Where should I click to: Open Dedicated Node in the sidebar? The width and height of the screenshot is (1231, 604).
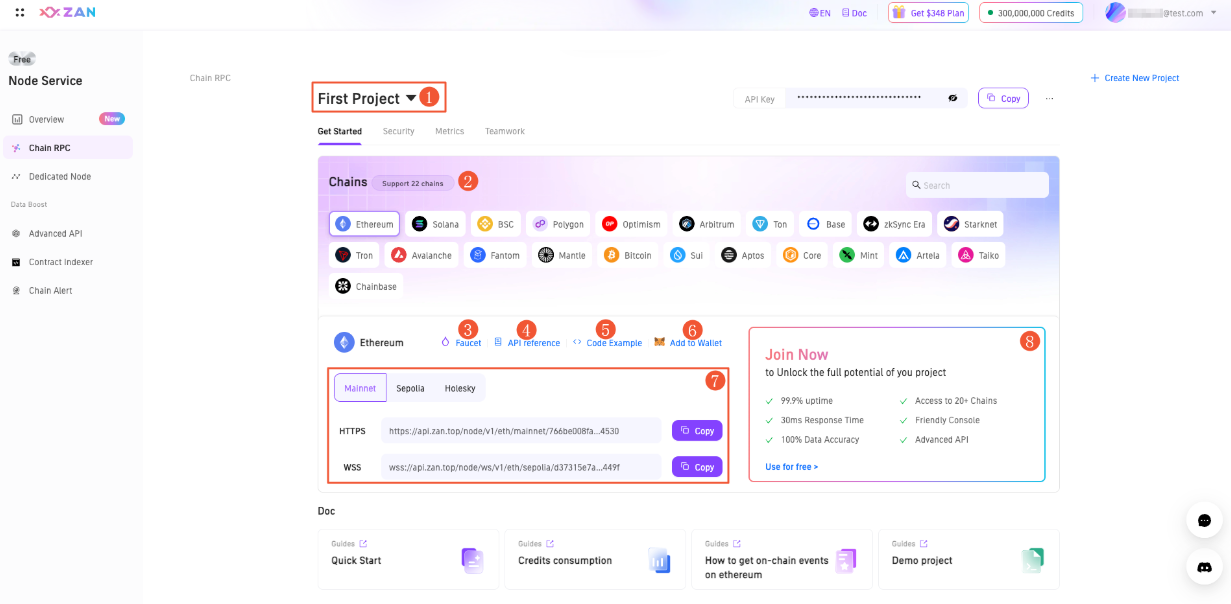point(59,176)
